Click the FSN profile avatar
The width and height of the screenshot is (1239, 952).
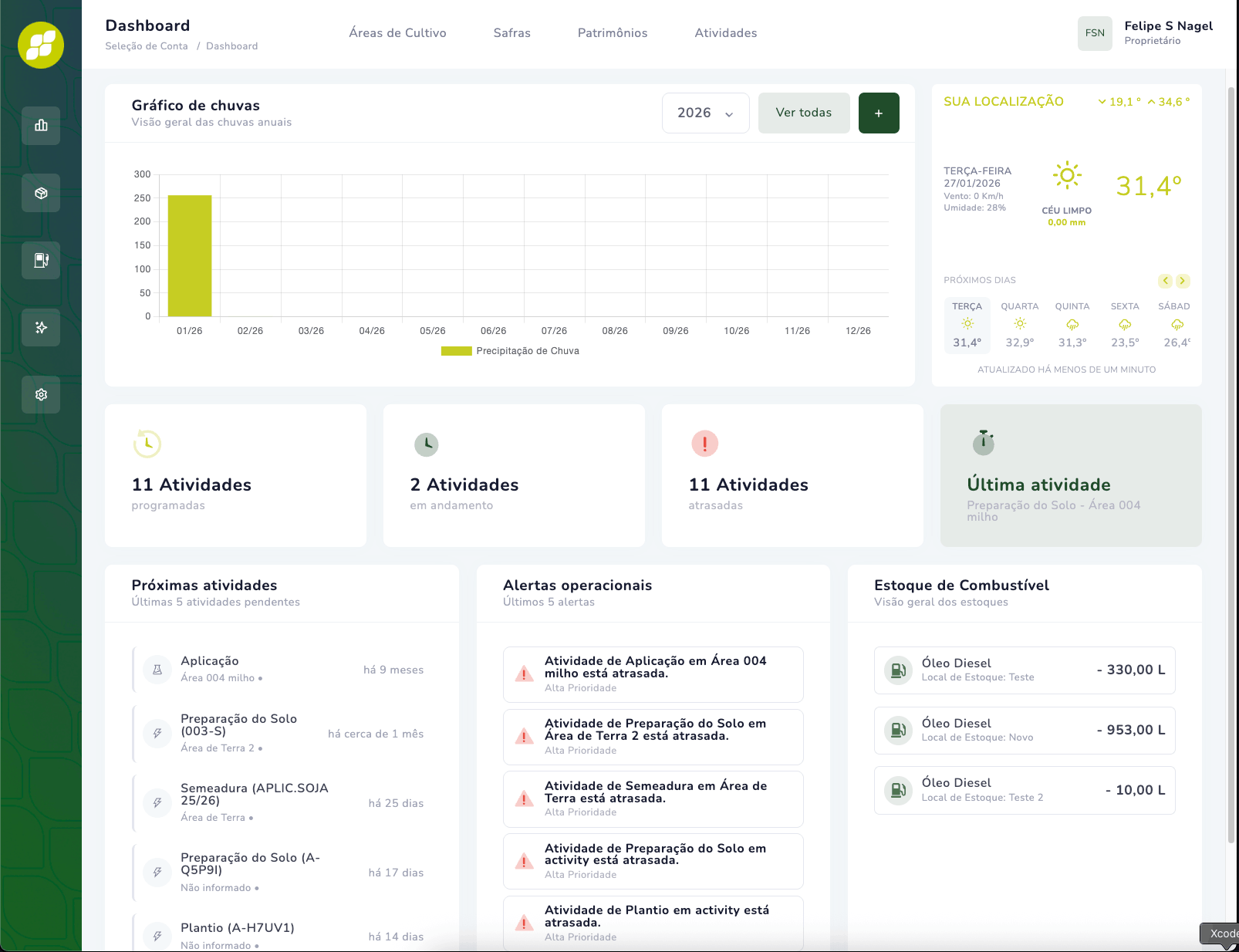[x=1095, y=33]
